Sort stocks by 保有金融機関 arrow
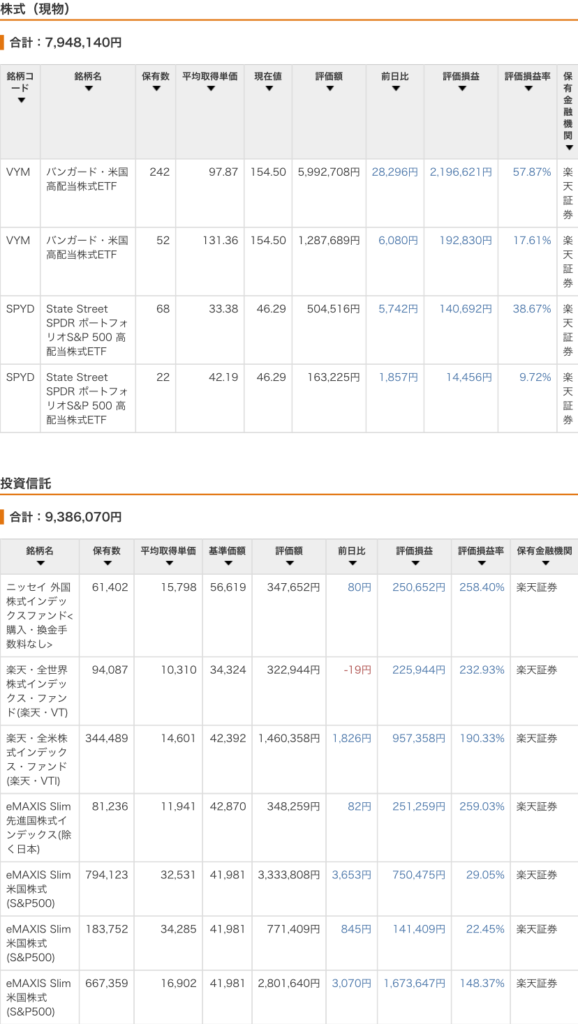 [568, 148]
